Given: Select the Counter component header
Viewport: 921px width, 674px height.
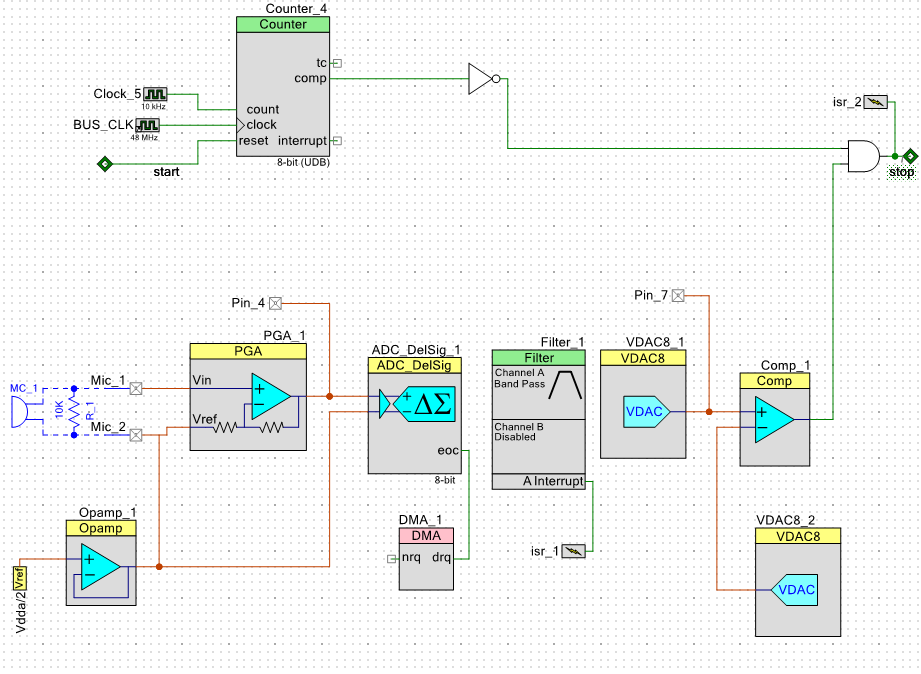Looking at the screenshot, I should click(283, 25).
